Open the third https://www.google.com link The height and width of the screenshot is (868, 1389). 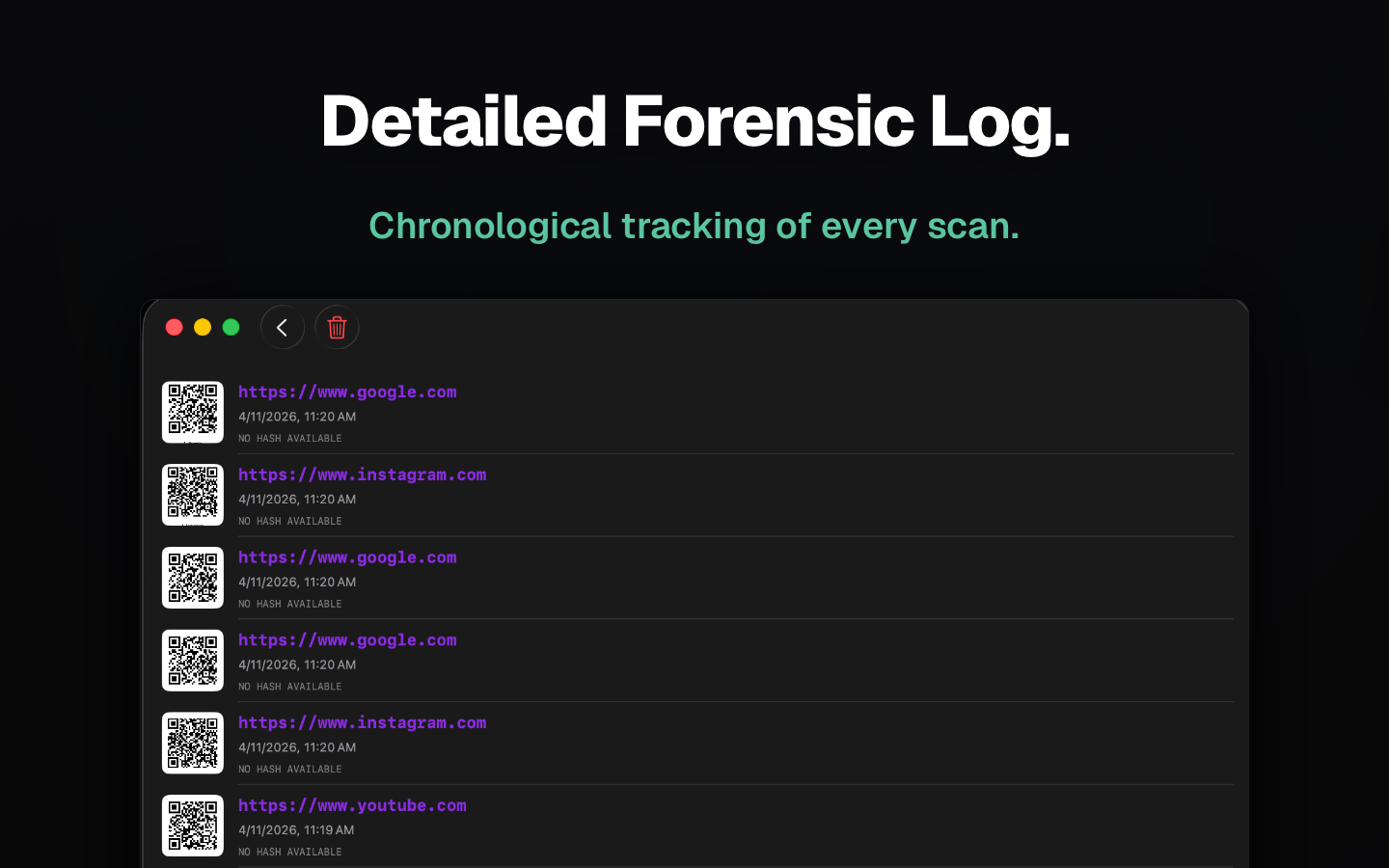point(347,640)
